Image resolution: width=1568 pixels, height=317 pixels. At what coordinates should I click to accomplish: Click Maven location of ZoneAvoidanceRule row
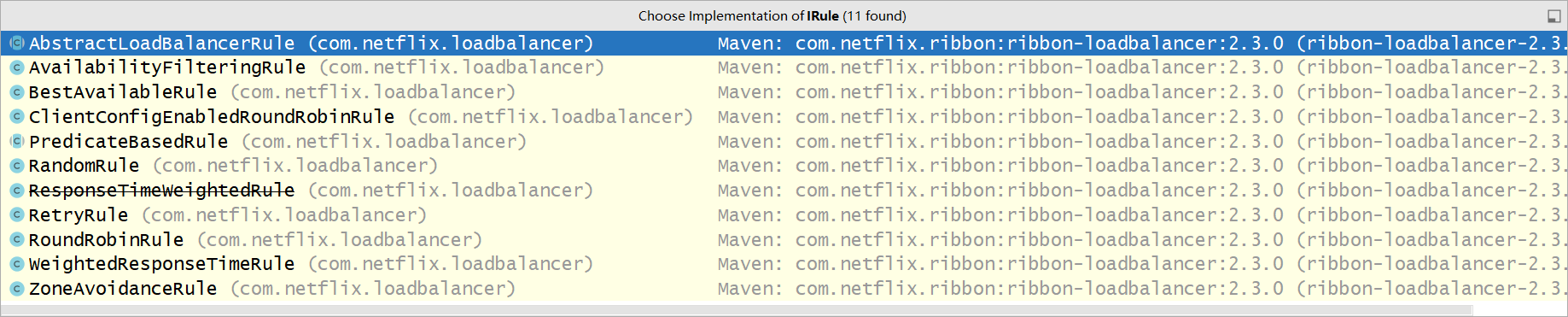[x=1141, y=289]
